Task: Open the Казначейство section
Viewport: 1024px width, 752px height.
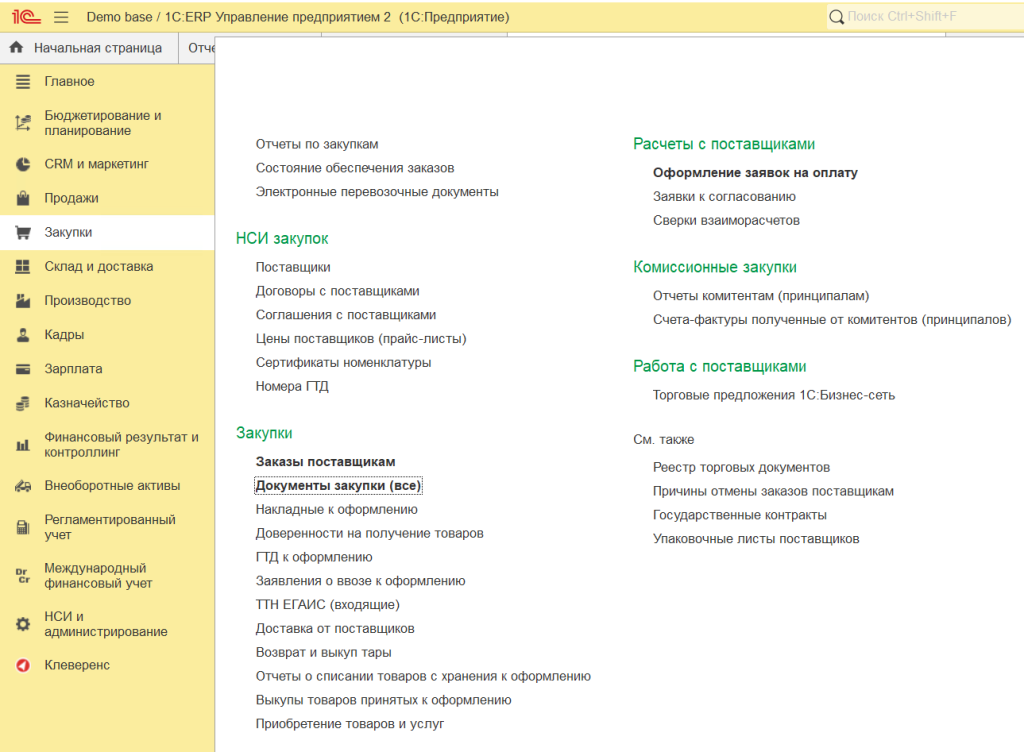Action: [x=107, y=403]
